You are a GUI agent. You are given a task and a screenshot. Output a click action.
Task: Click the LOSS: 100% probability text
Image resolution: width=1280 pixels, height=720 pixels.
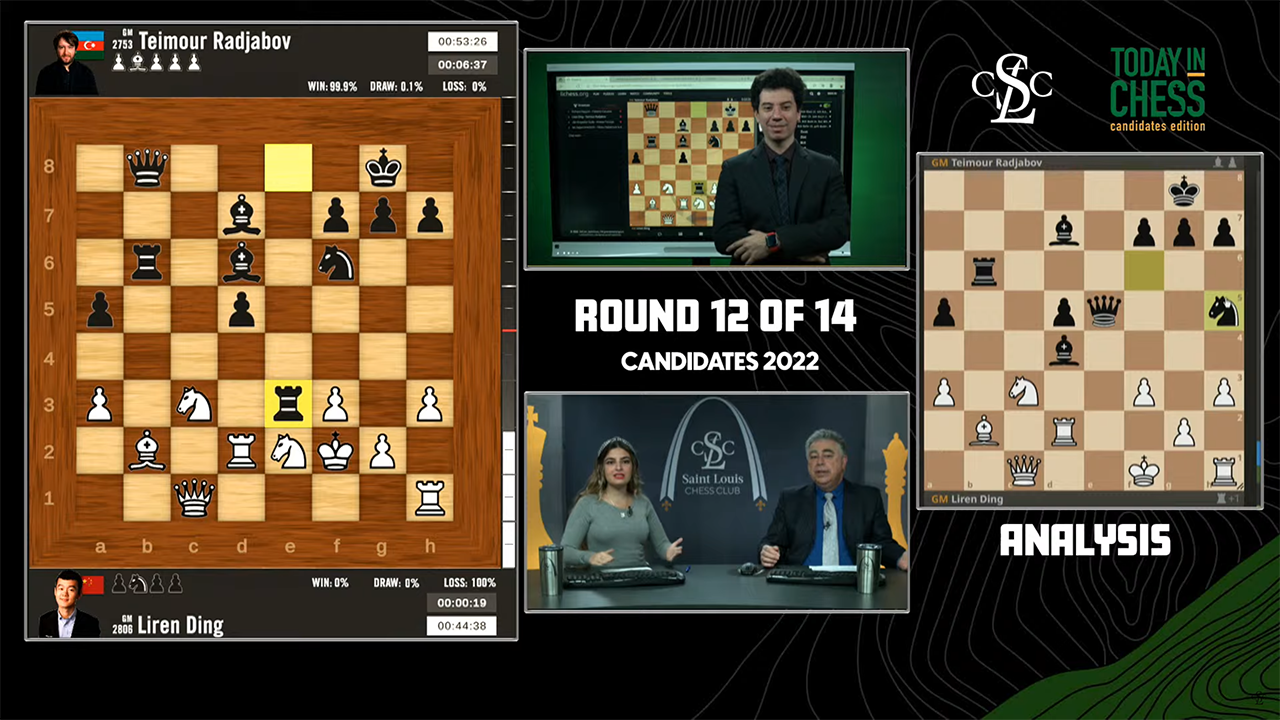pyautogui.click(x=467, y=583)
